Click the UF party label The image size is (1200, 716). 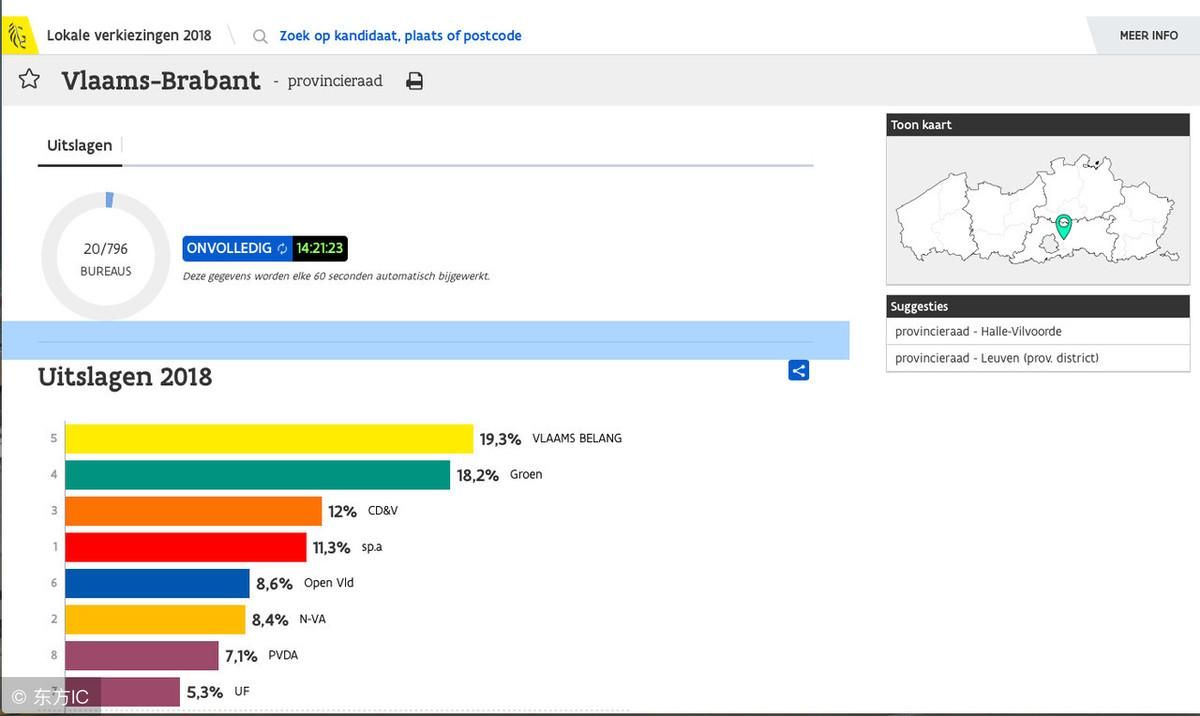[242, 691]
